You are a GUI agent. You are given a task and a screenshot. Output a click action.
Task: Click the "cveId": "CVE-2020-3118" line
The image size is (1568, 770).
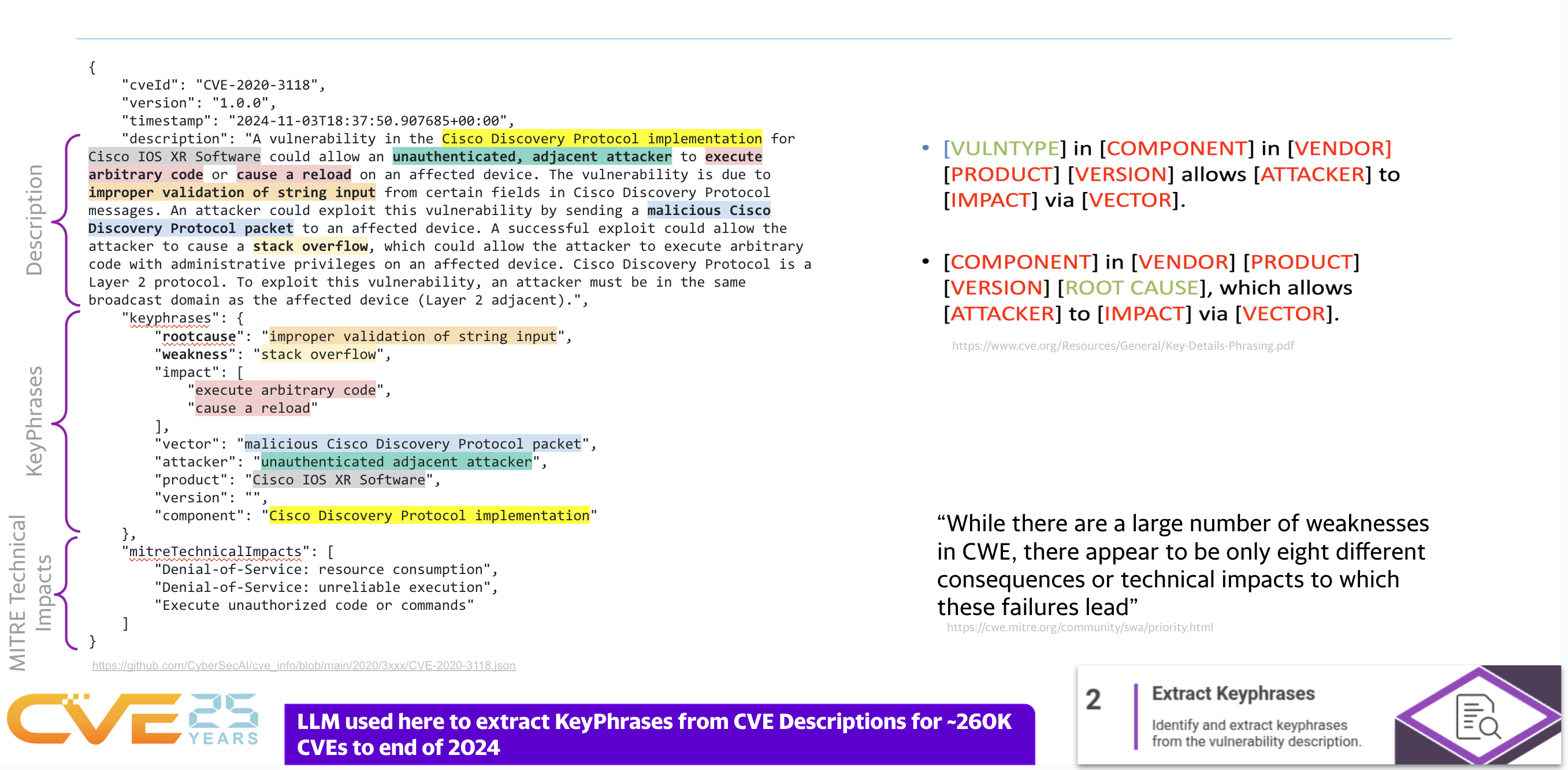point(224,84)
